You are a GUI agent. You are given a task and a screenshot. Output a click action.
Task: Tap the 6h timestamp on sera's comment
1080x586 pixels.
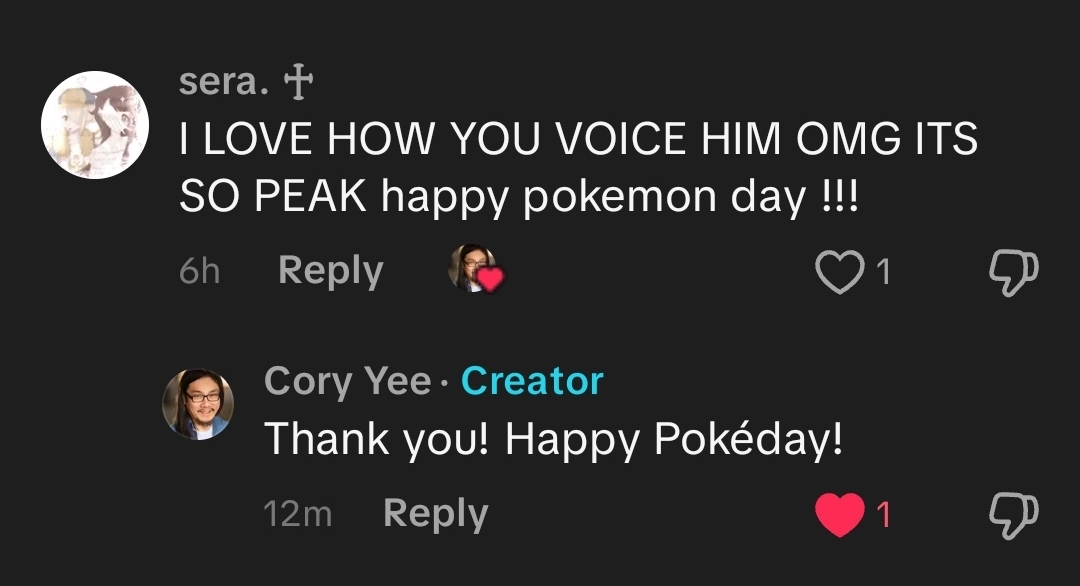tap(199, 272)
